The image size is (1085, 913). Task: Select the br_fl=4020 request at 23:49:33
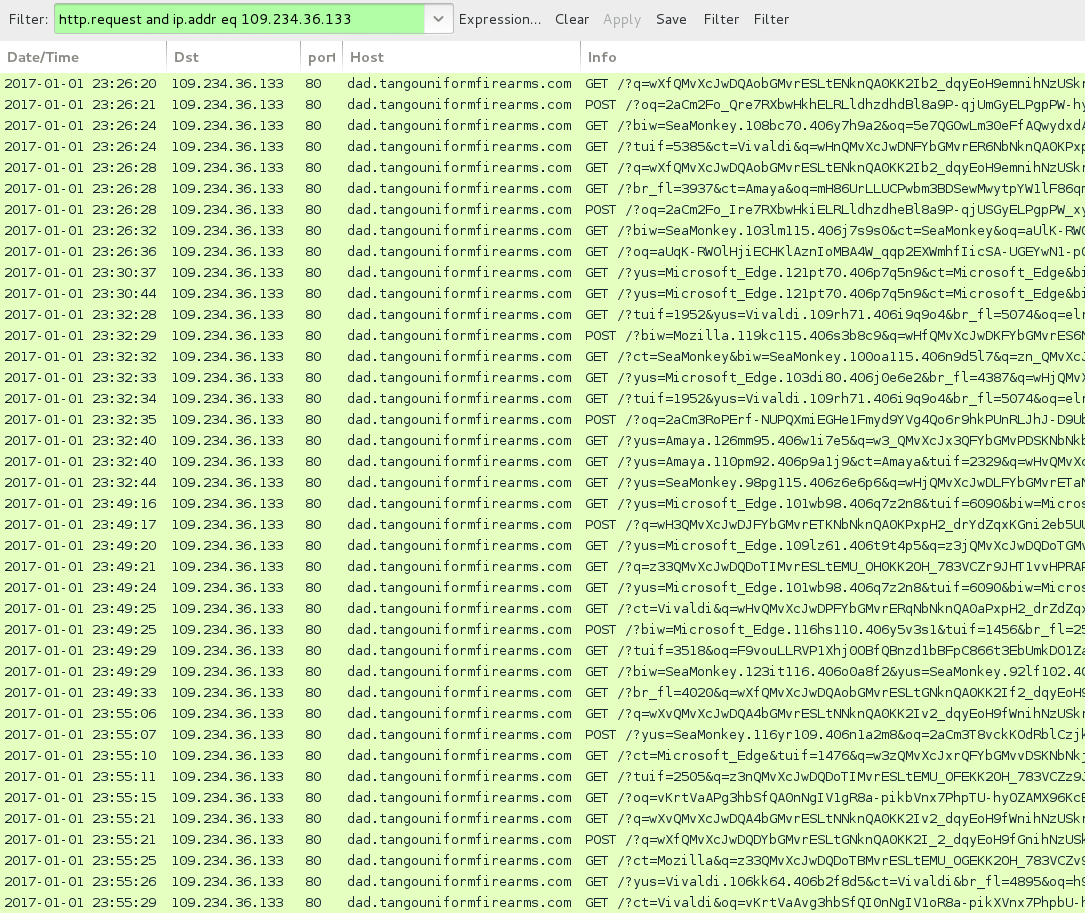click(542, 692)
